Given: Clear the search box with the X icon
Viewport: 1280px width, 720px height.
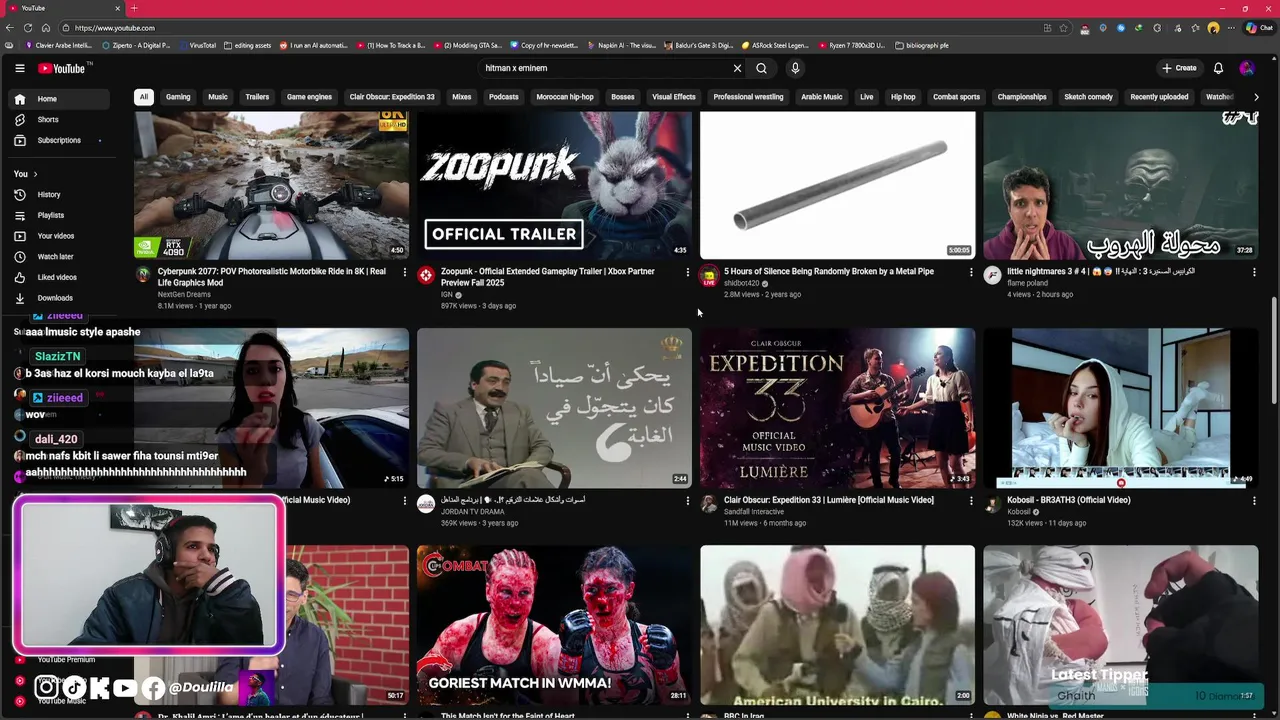Looking at the screenshot, I should tap(737, 68).
